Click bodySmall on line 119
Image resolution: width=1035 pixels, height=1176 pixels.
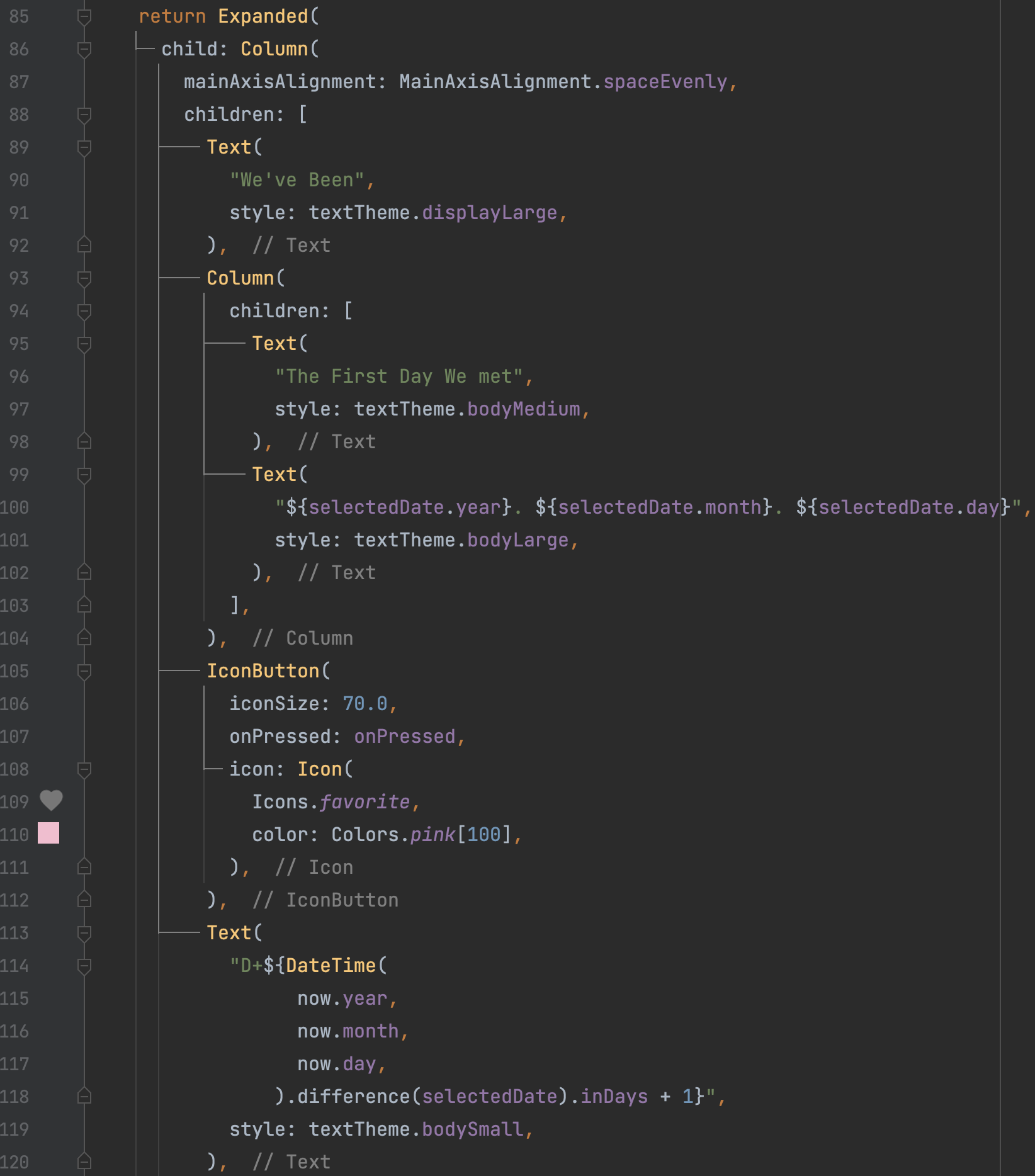click(x=472, y=1129)
